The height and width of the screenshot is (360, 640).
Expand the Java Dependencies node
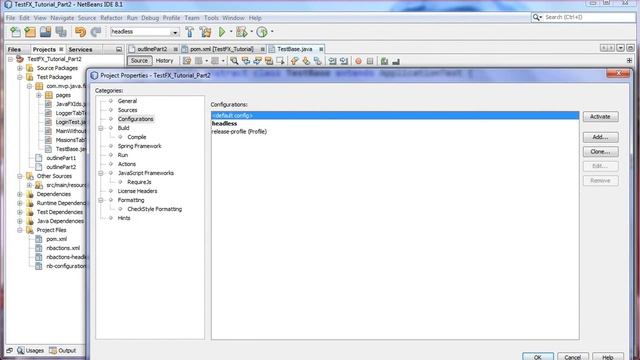(x=20, y=221)
